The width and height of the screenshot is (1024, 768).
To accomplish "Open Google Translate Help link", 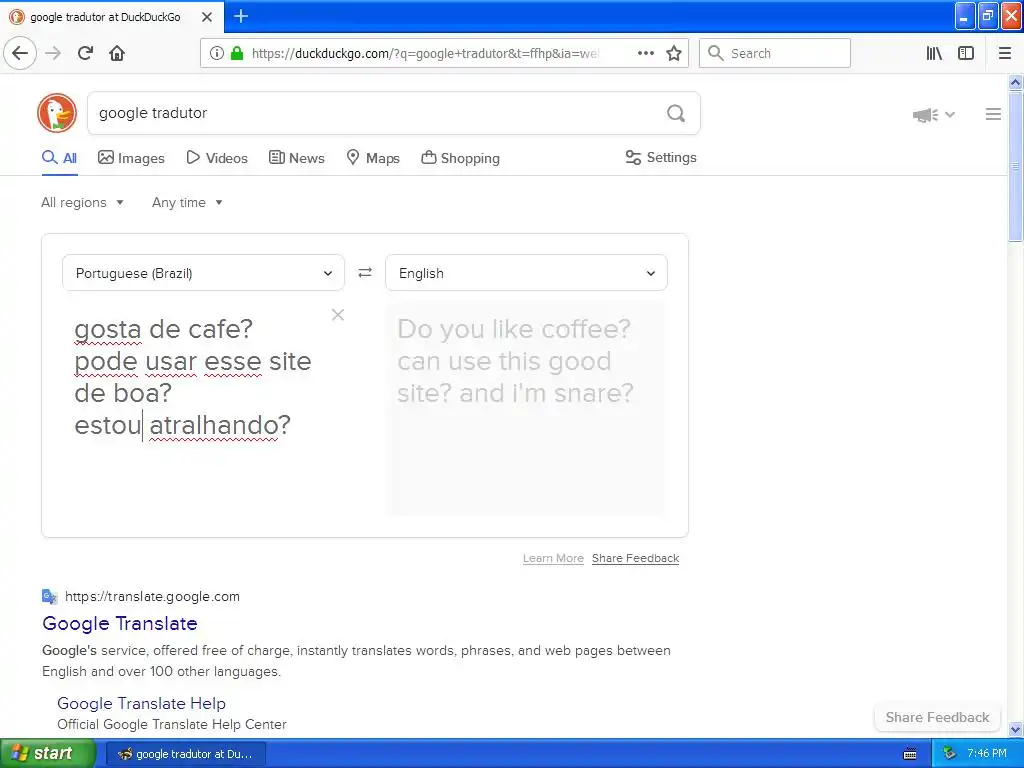I will (x=141, y=703).
